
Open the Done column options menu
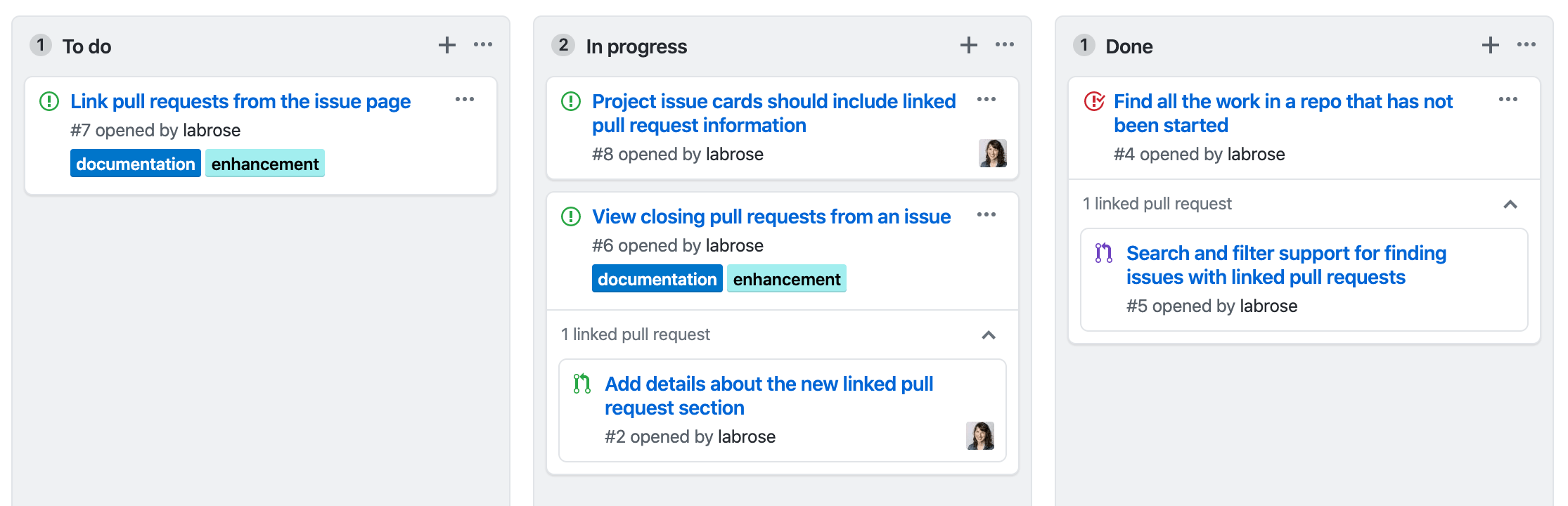1527,45
